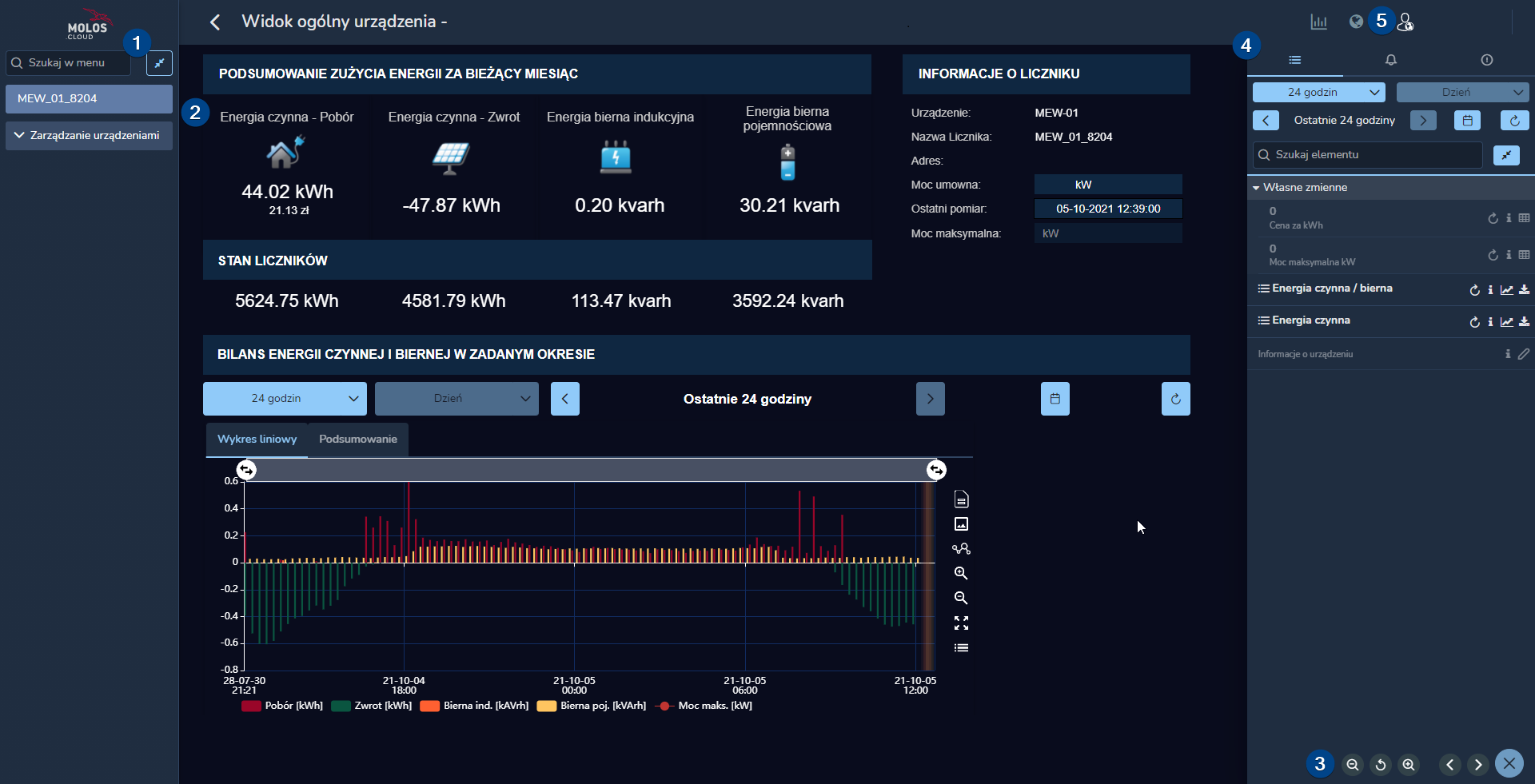Show info for the Energia czynna row
The image size is (1535, 784).
[x=1490, y=322]
